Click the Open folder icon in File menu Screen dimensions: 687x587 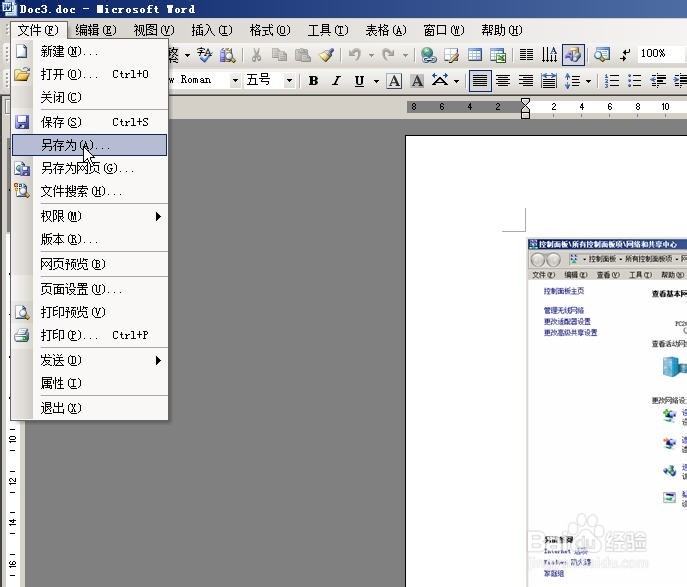coord(22,74)
